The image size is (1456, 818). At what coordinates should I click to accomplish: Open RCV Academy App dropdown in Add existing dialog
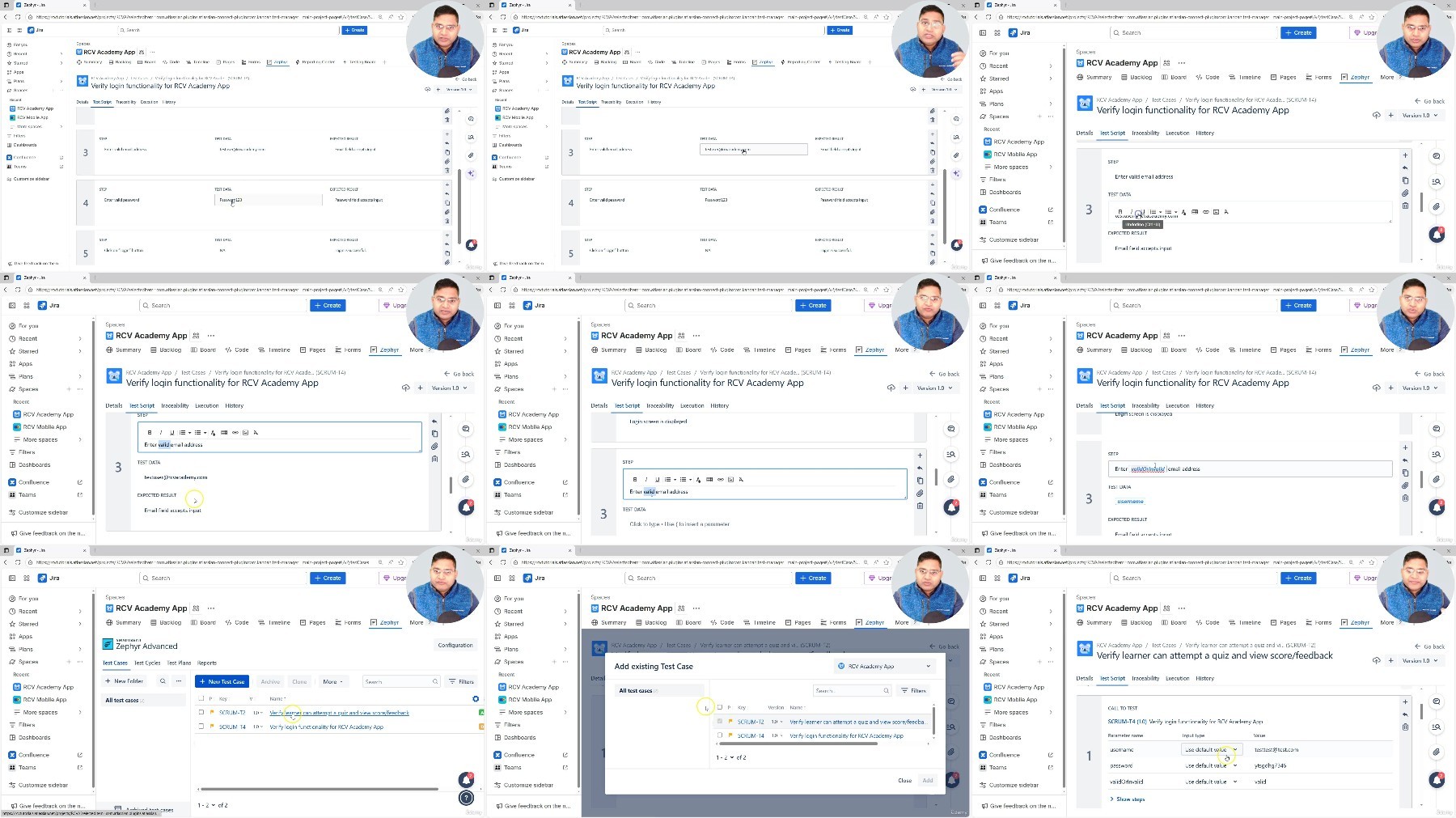(x=884, y=666)
